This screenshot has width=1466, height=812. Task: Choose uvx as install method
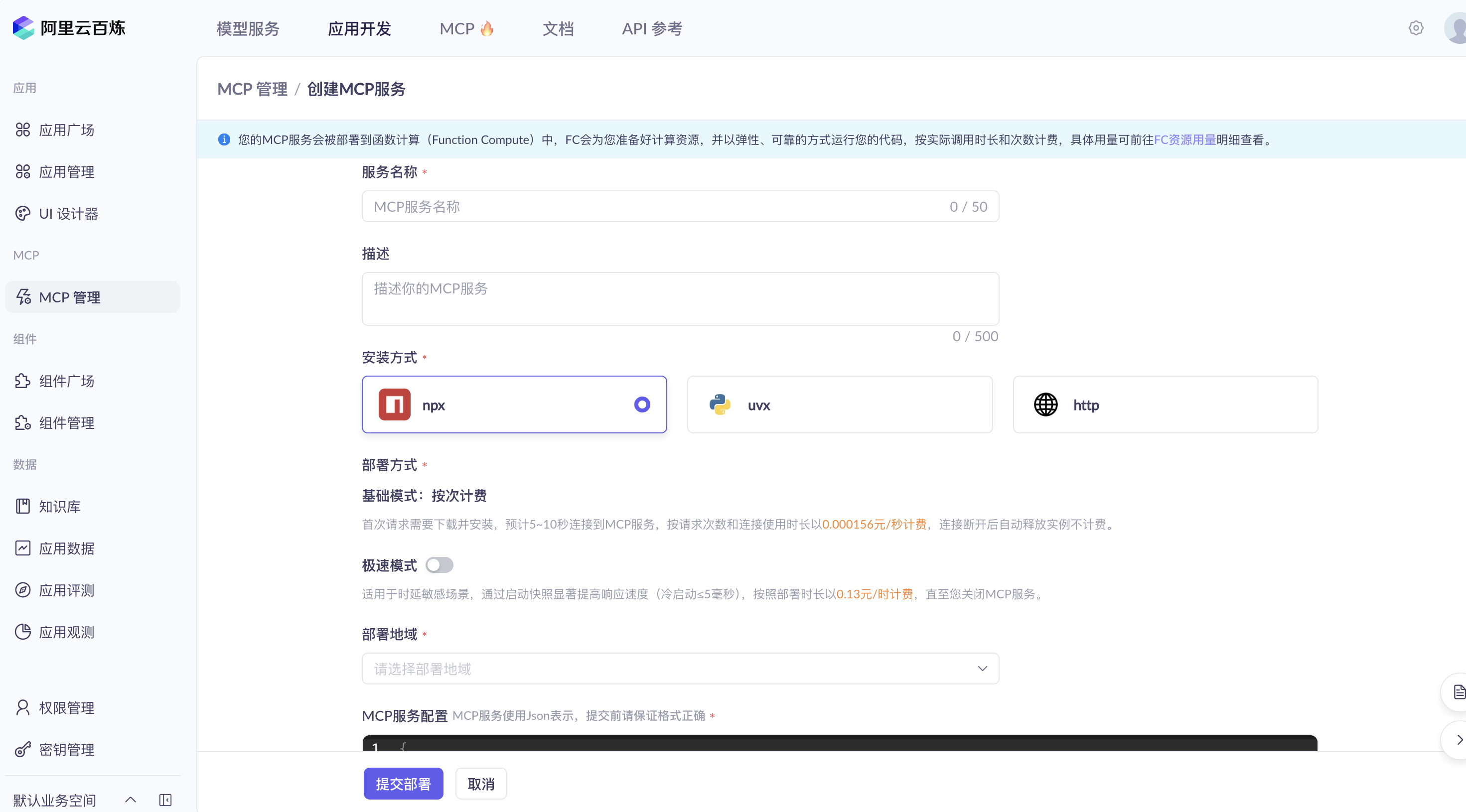click(840, 405)
